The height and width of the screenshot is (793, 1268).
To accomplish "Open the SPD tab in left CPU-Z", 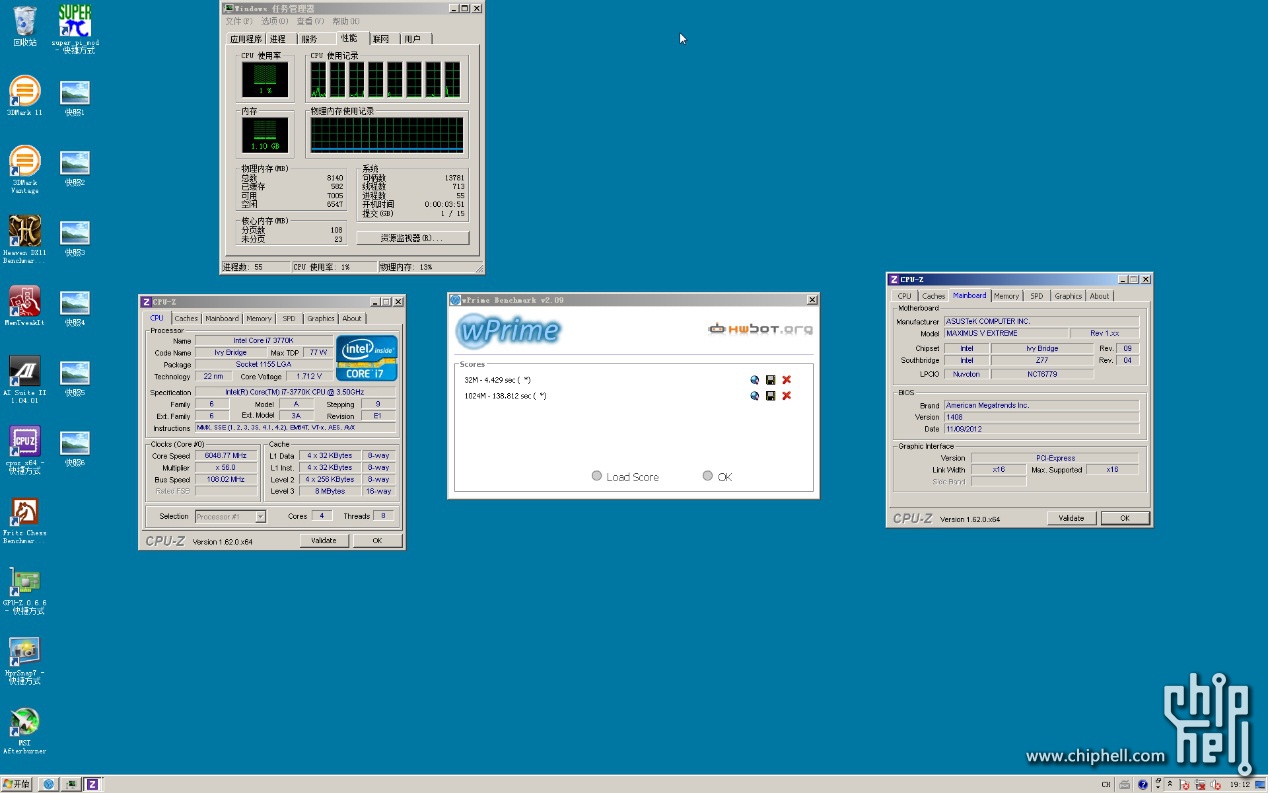I will click(x=289, y=319).
